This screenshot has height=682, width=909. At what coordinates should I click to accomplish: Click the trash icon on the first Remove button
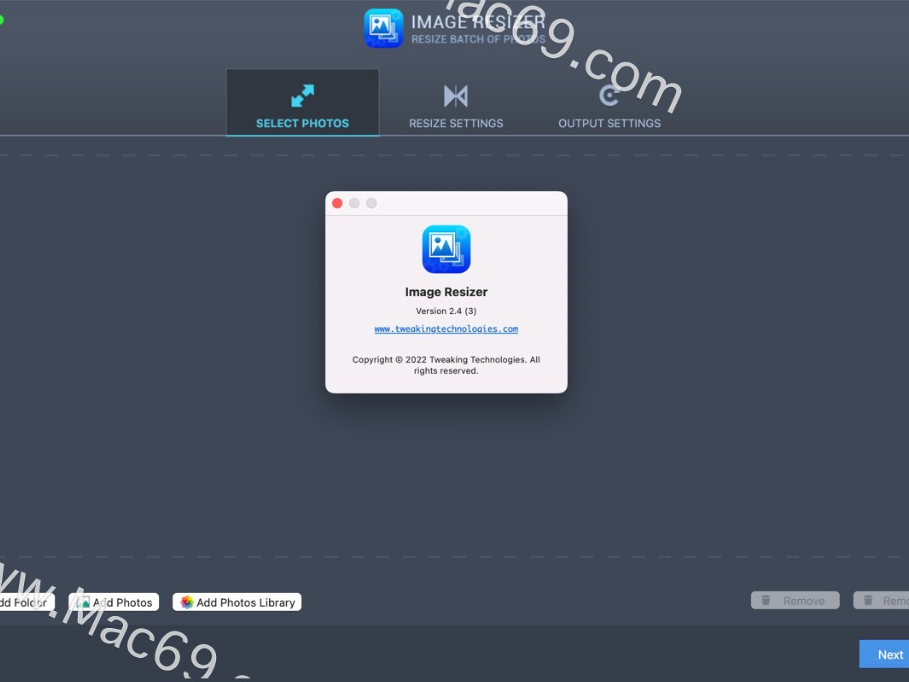click(x=765, y=600)
